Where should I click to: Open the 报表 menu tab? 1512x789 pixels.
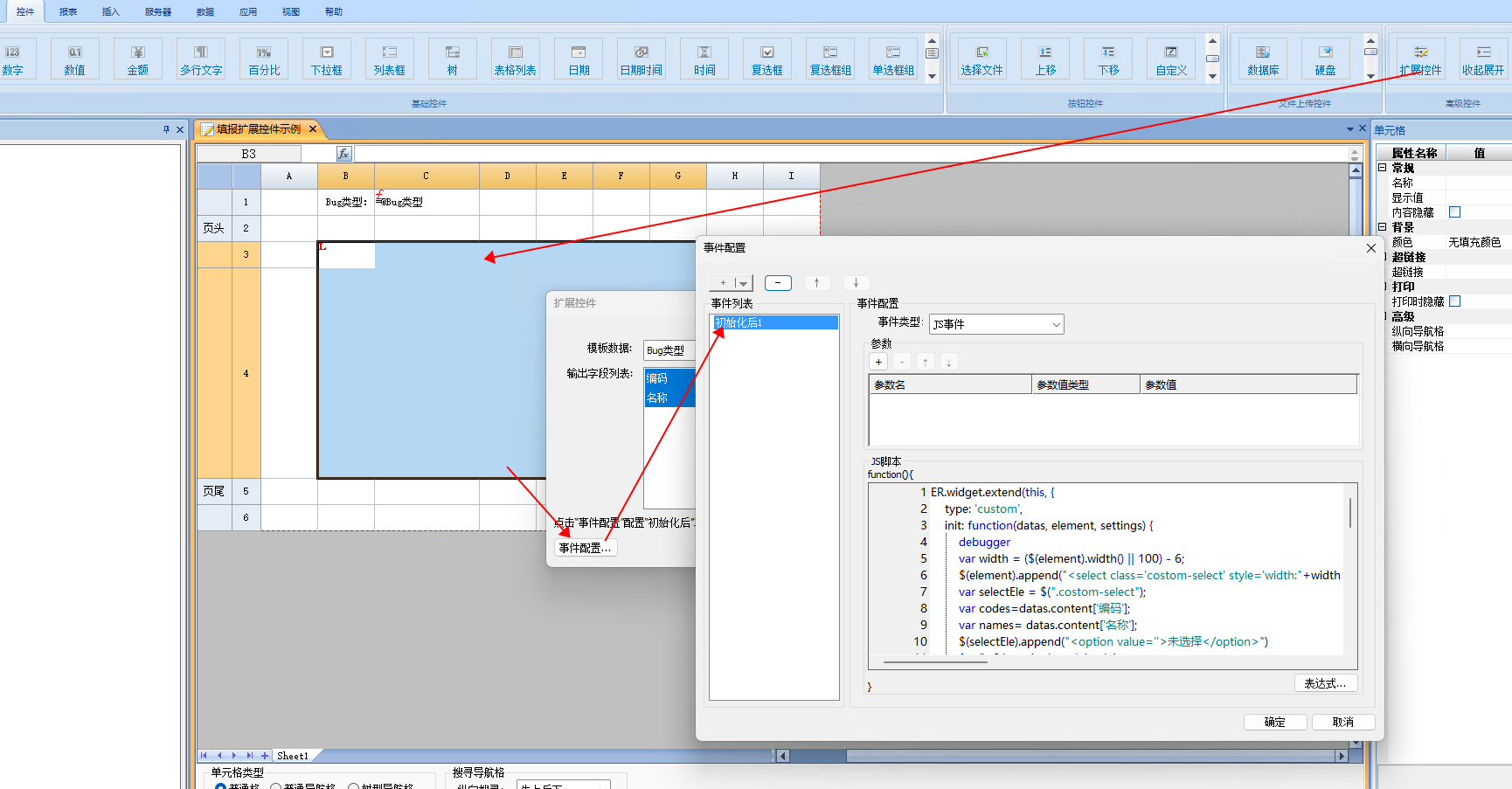pos(68,11)
